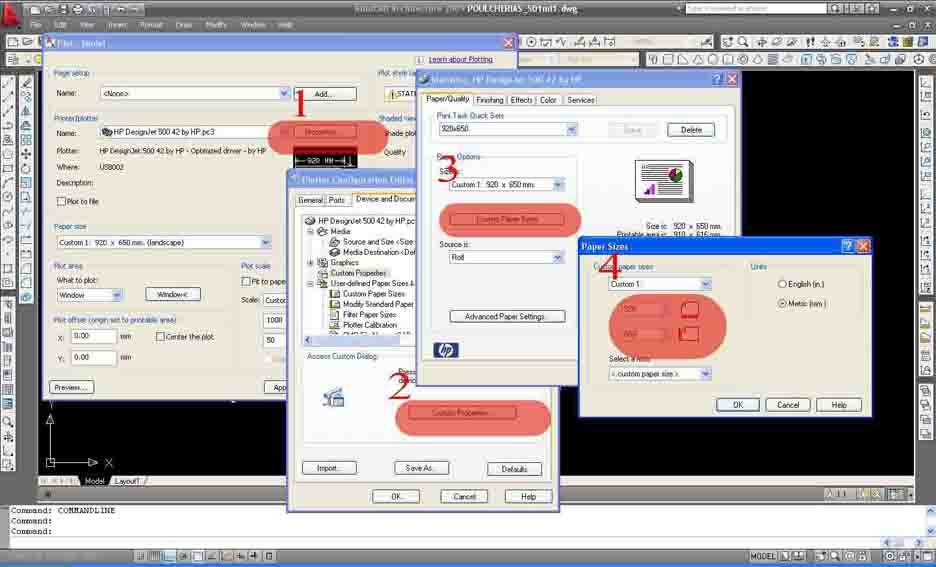Screen dimensions: 936x567
Task: Click the Window< button
Action: point(173,294)
